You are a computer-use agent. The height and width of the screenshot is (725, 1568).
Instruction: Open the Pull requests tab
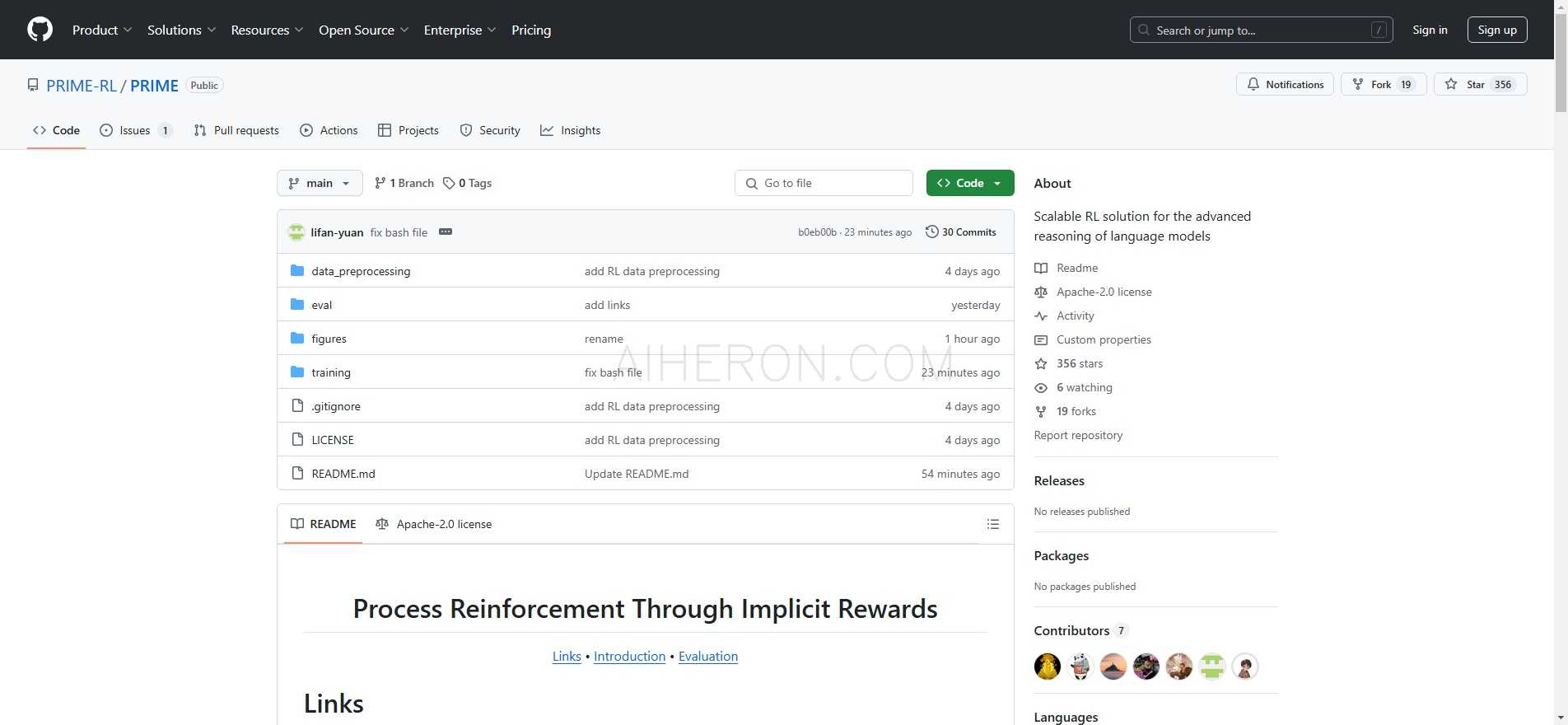[236, 130]
